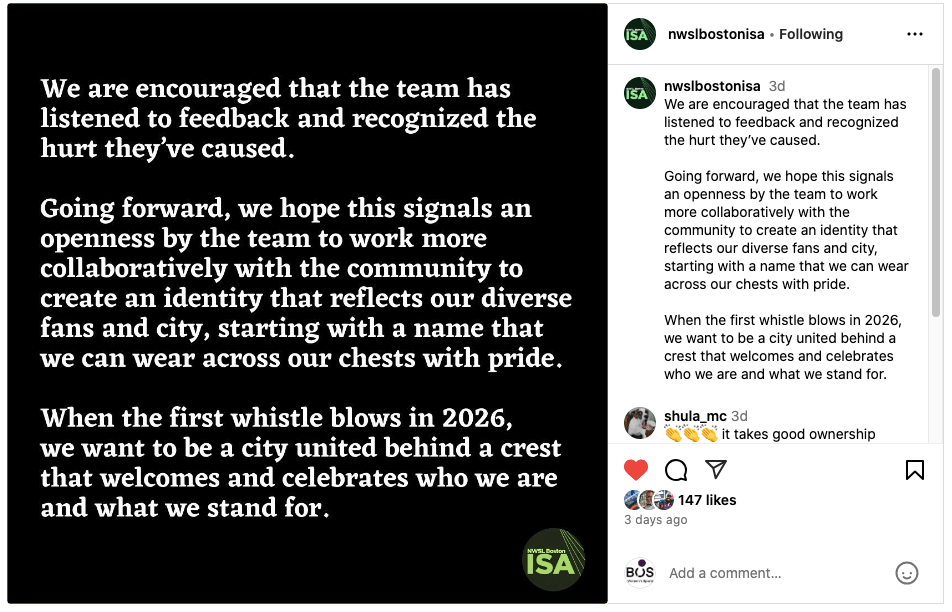Screen dimensions: 952x612
Task: Click the 3 days ago timestamp
Action: point(655,520)
